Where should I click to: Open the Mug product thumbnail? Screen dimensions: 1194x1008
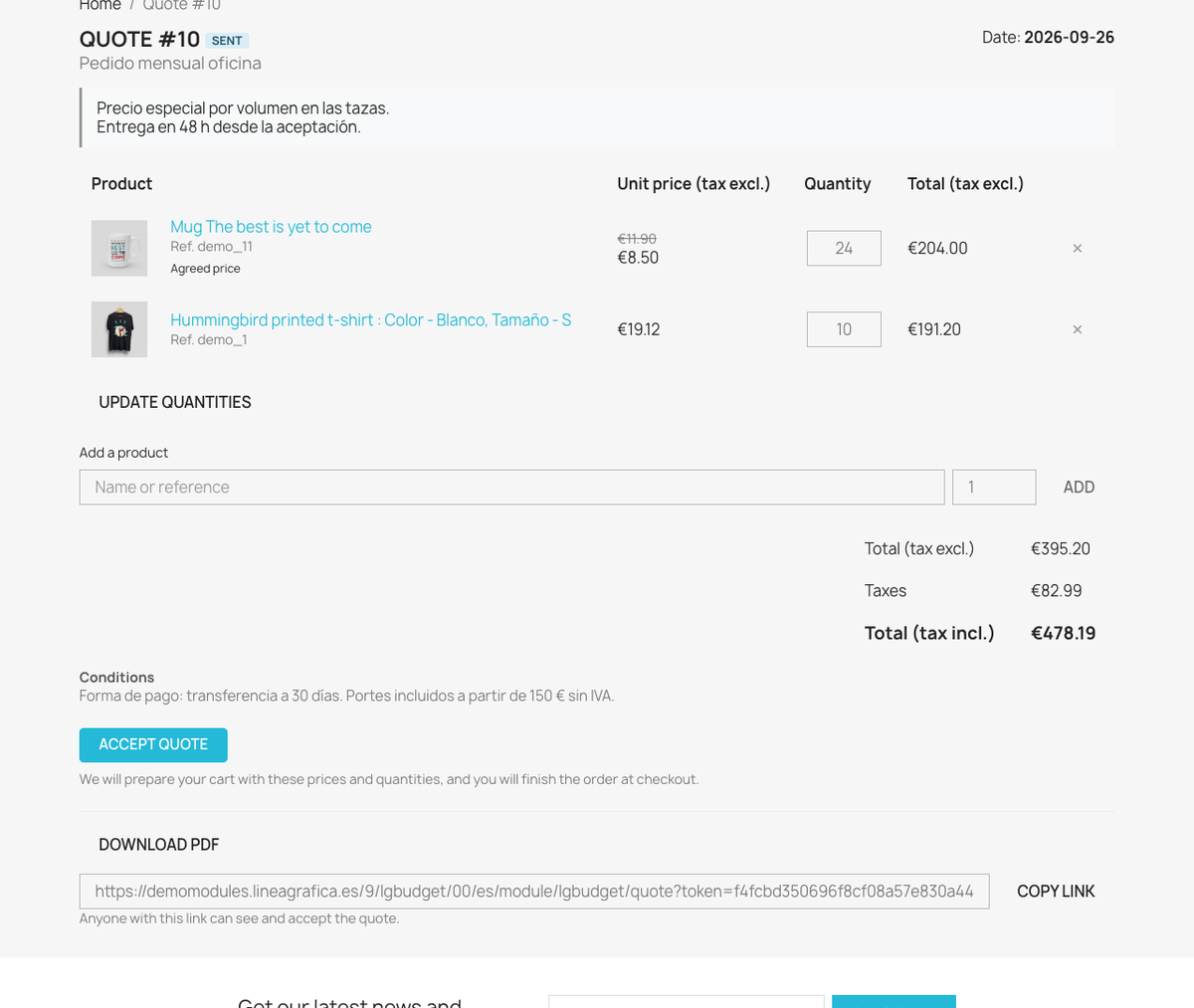click(x=119, y=249)
